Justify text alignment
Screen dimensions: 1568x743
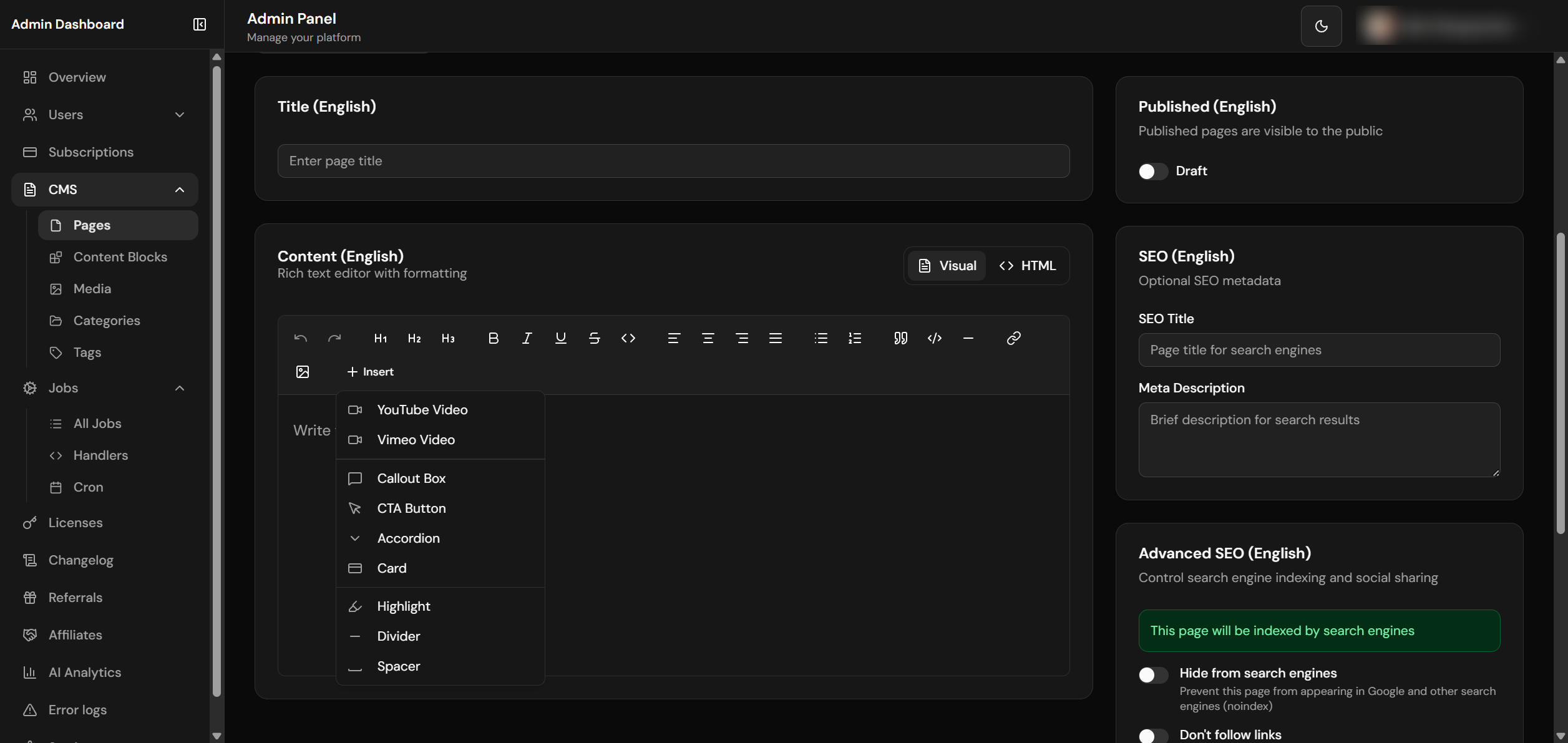pos(776,338)
